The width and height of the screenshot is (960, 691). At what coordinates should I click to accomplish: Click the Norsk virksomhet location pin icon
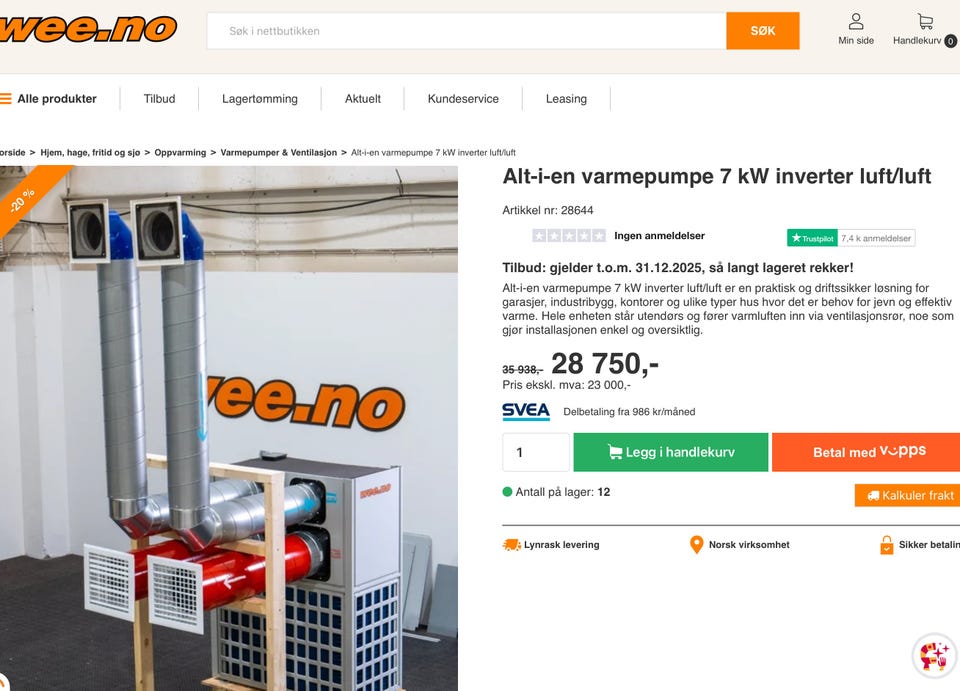point(696,545)
